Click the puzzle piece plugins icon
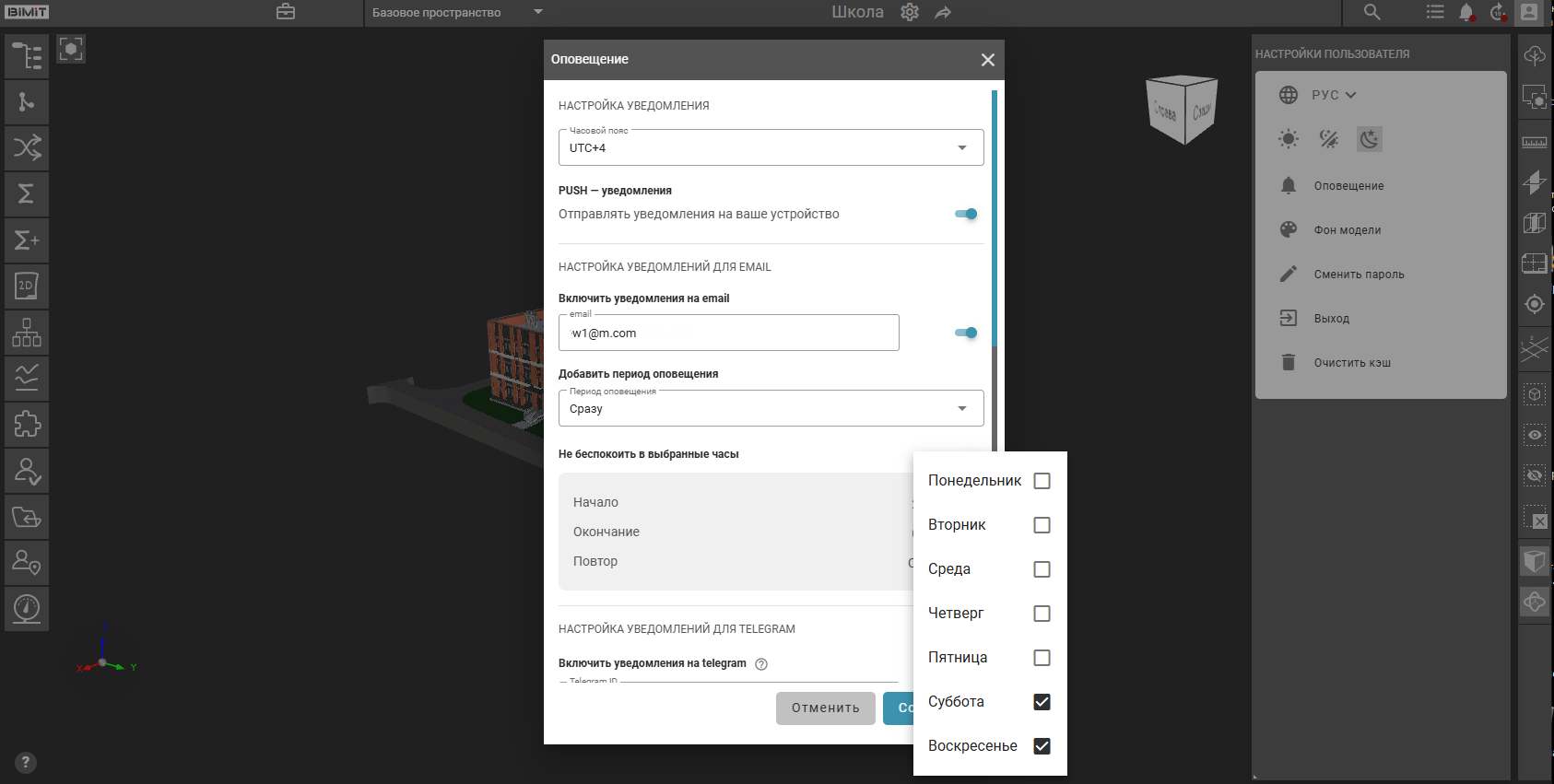This screenshot has height=784, width=1554. click(x=27, y=425)
